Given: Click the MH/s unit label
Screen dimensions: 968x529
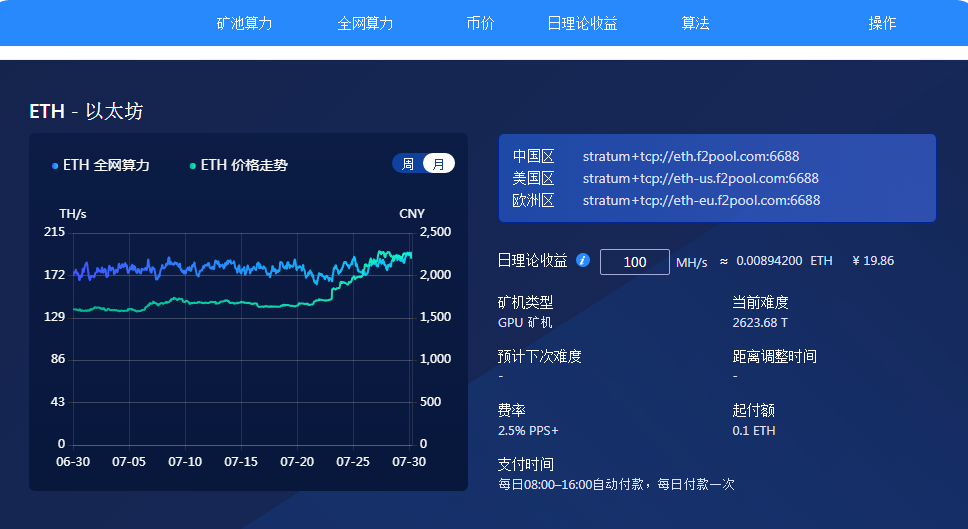Looking at the screenshot, I should (x=691, y=262).
